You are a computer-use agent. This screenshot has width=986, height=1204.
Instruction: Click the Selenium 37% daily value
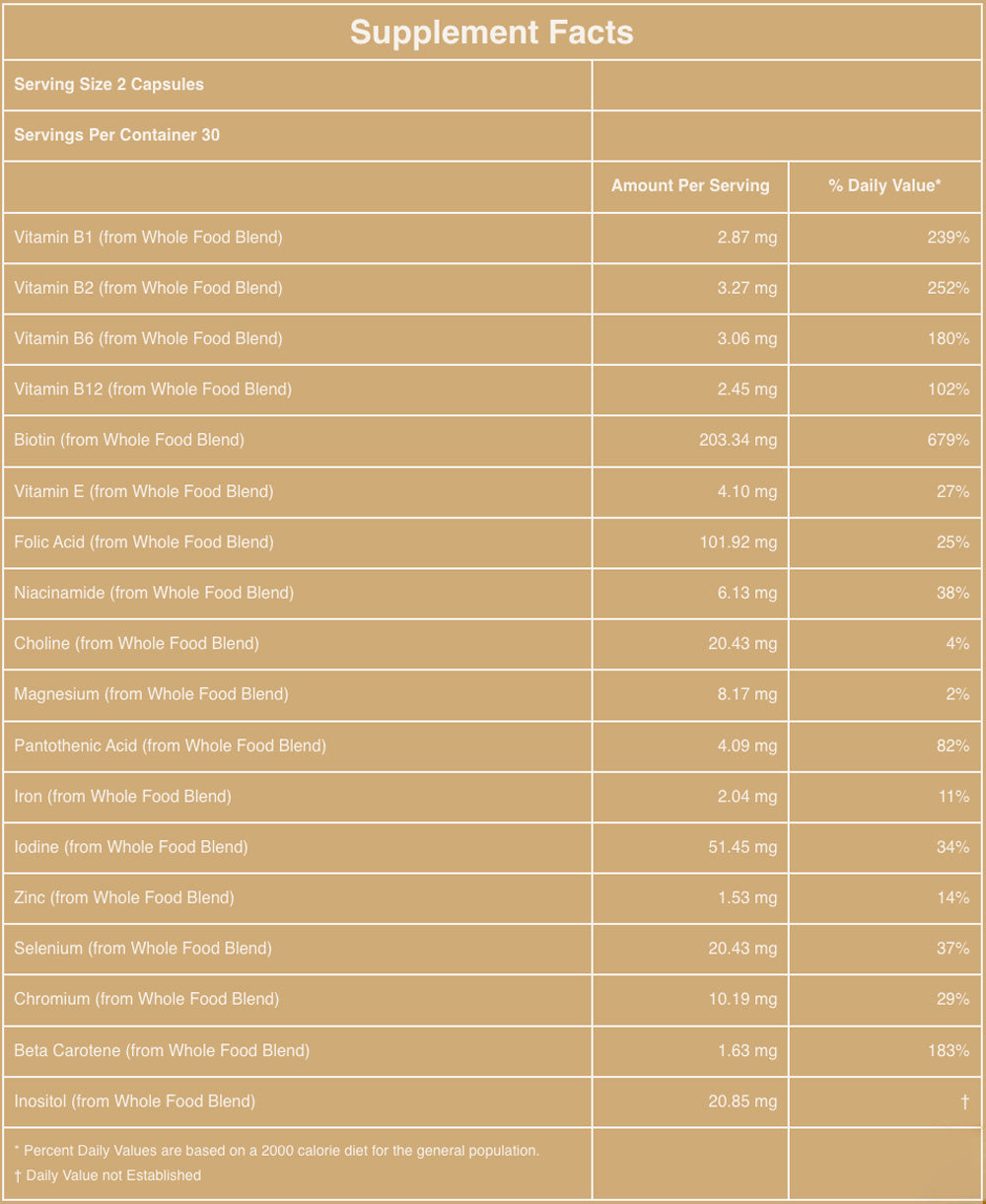(953, 949)
